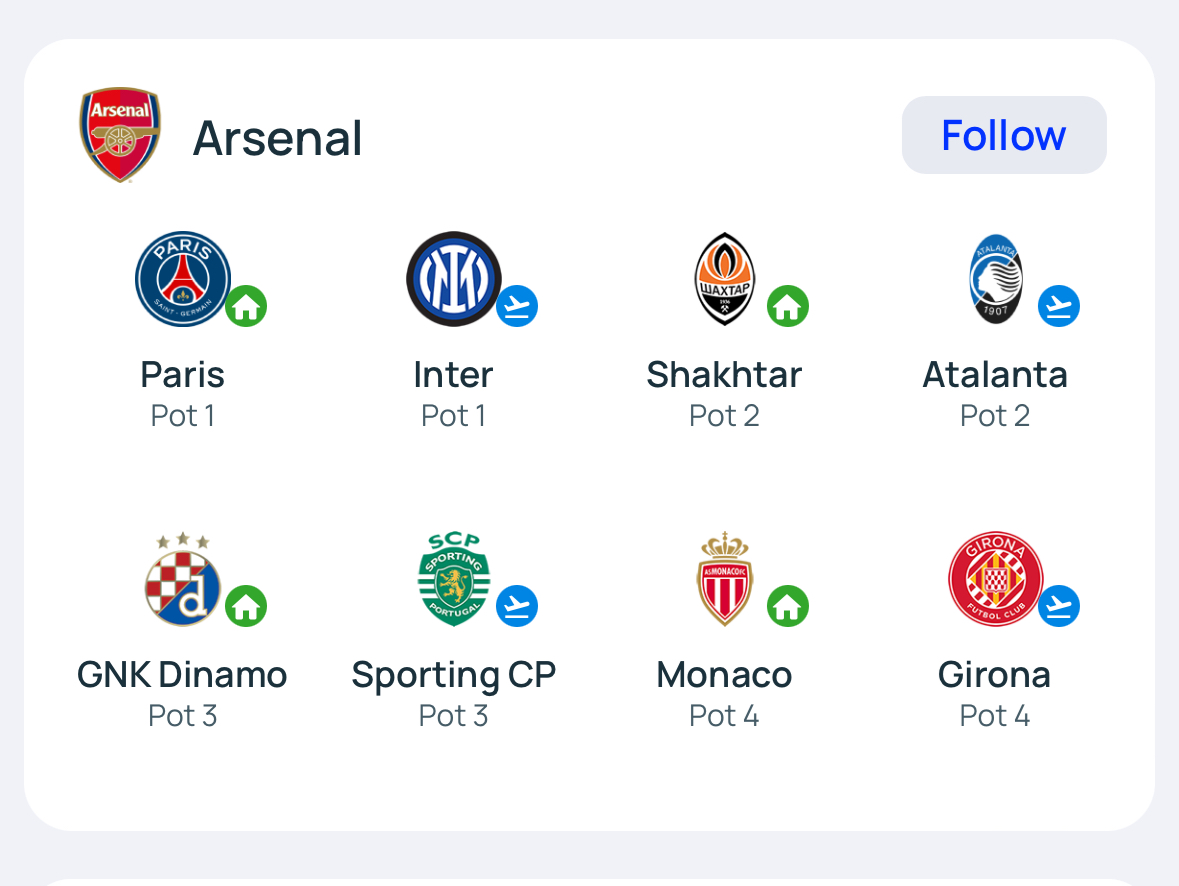Click the green home badge beside Paris

pos(246,306)
